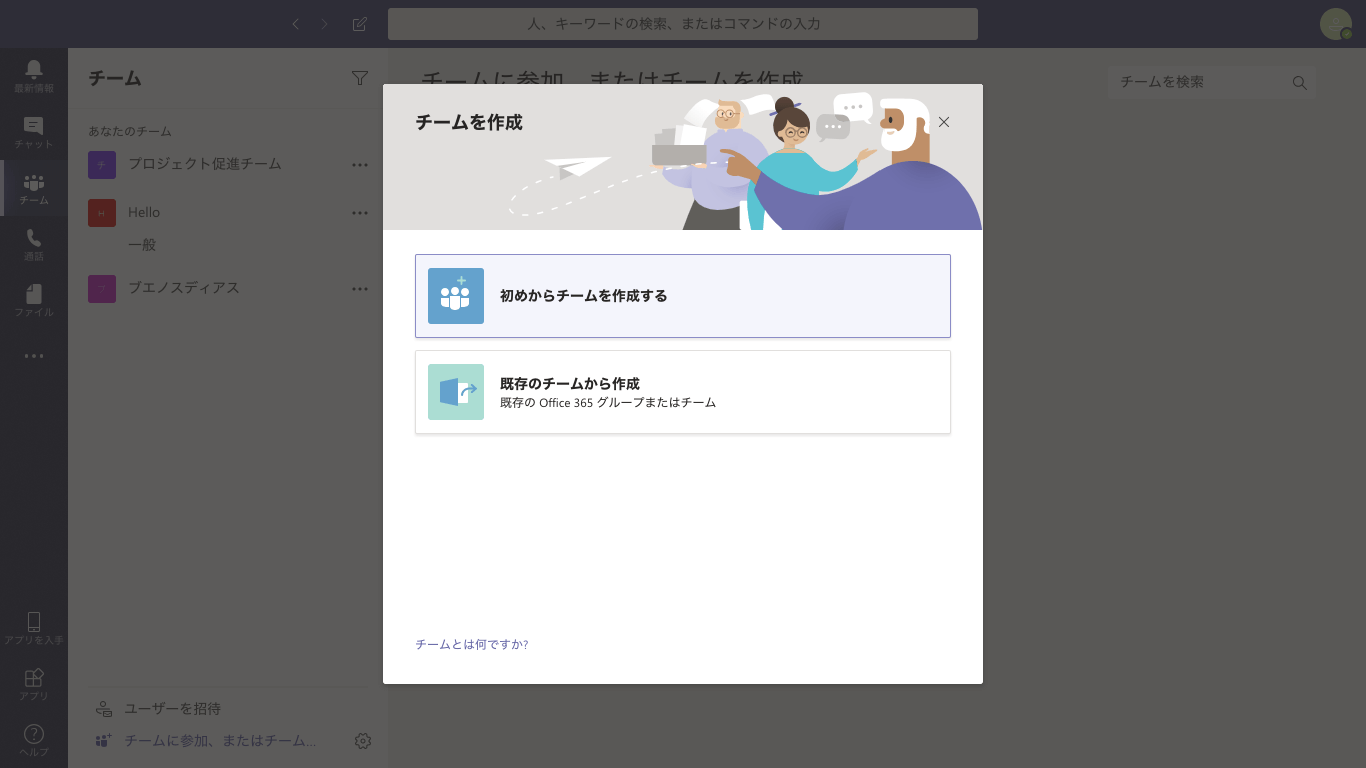Select the Teams icon in sidebar
The height and width of the screenshot is (768, 1366).
click(x=34, y=184)
